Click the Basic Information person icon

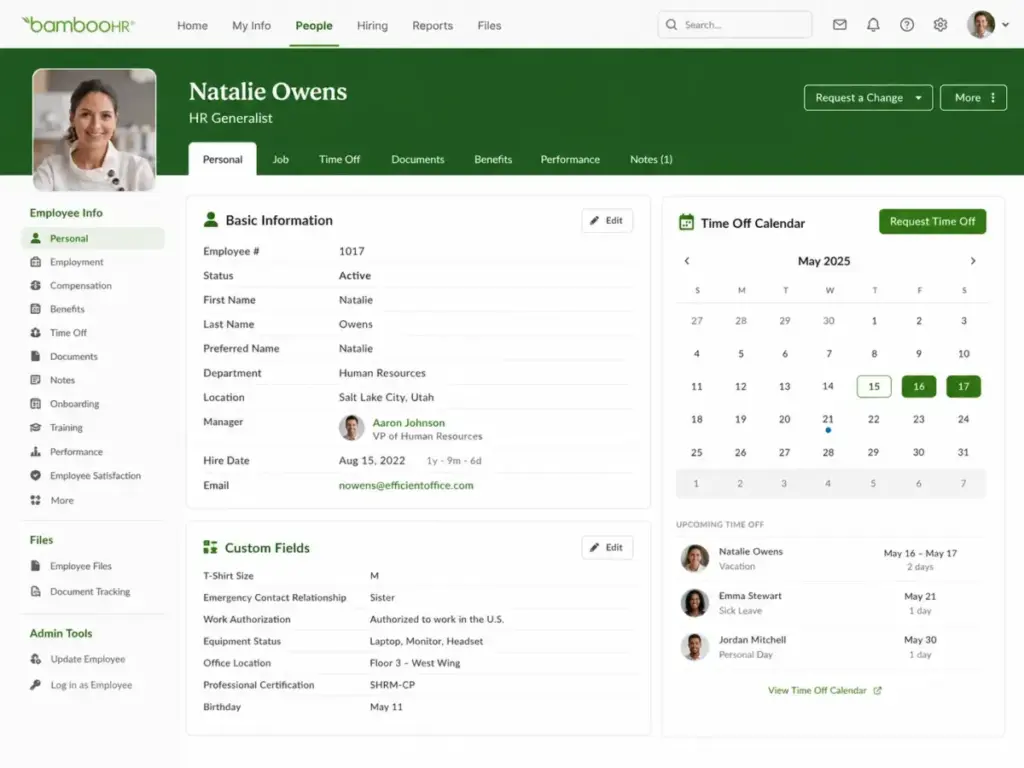210,219
